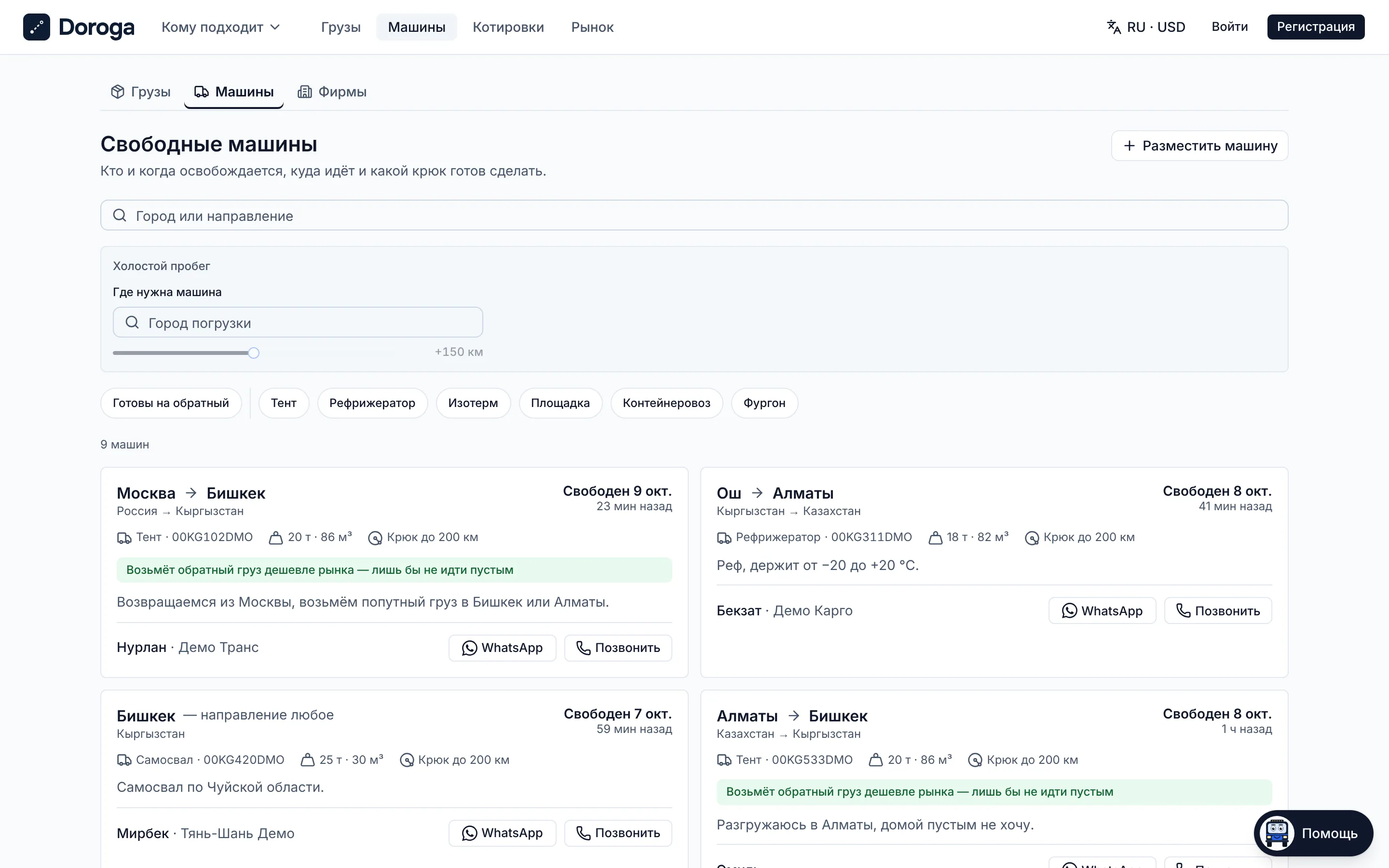Expand the Кому подходит dropdown
The height and width of the screenshot is (868, 1389).
221,27
